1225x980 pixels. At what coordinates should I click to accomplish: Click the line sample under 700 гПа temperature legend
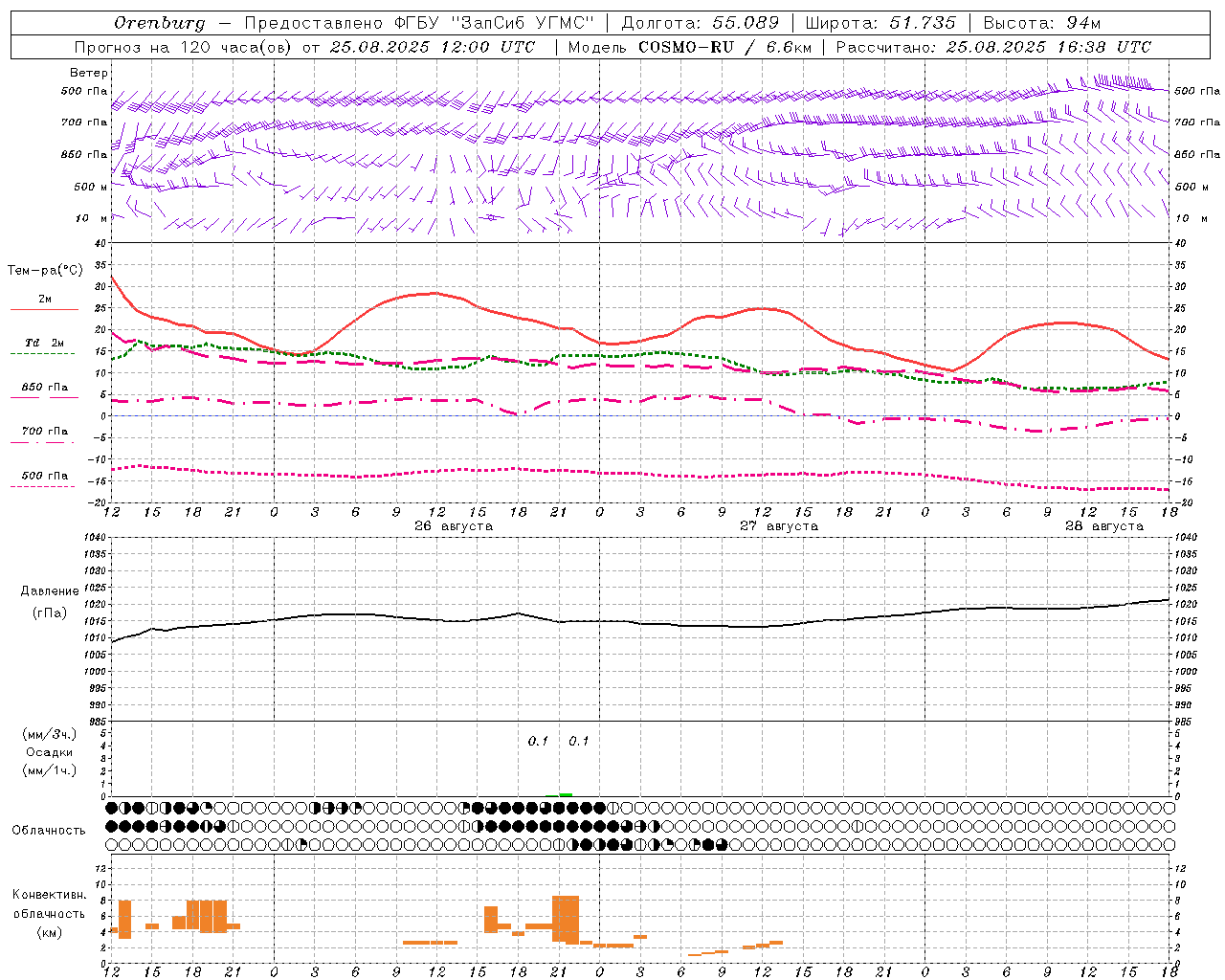(x=42, y=442)
